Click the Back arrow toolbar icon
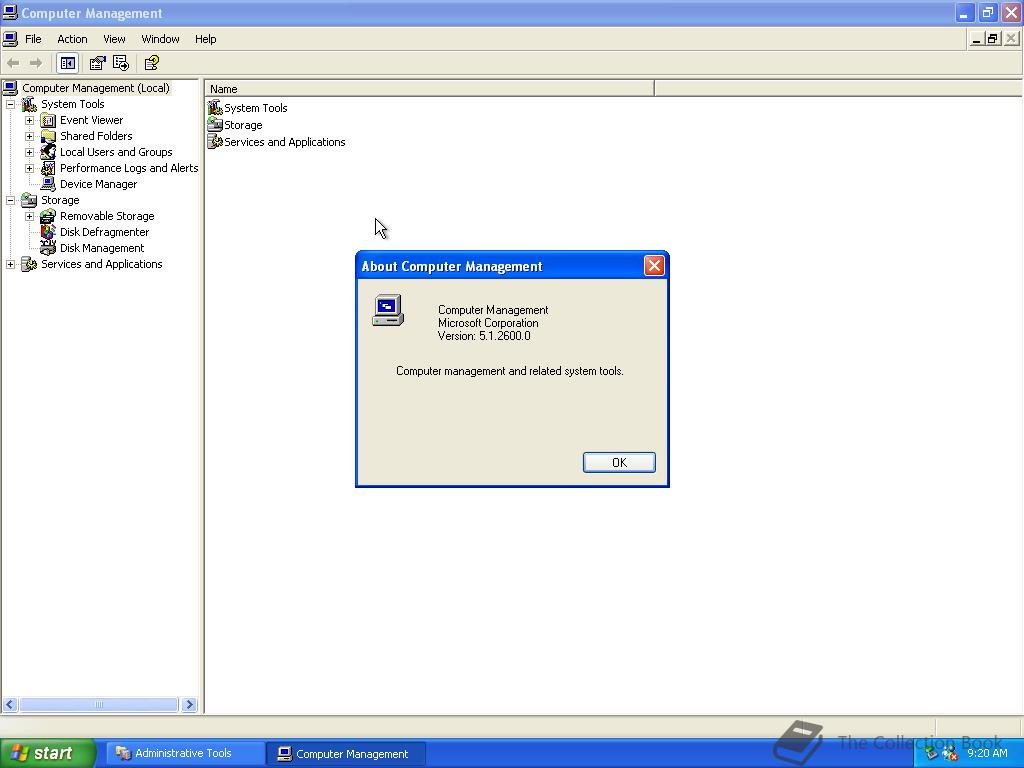The height and width of the screenshot is (768, 1024). coord(13,63)
